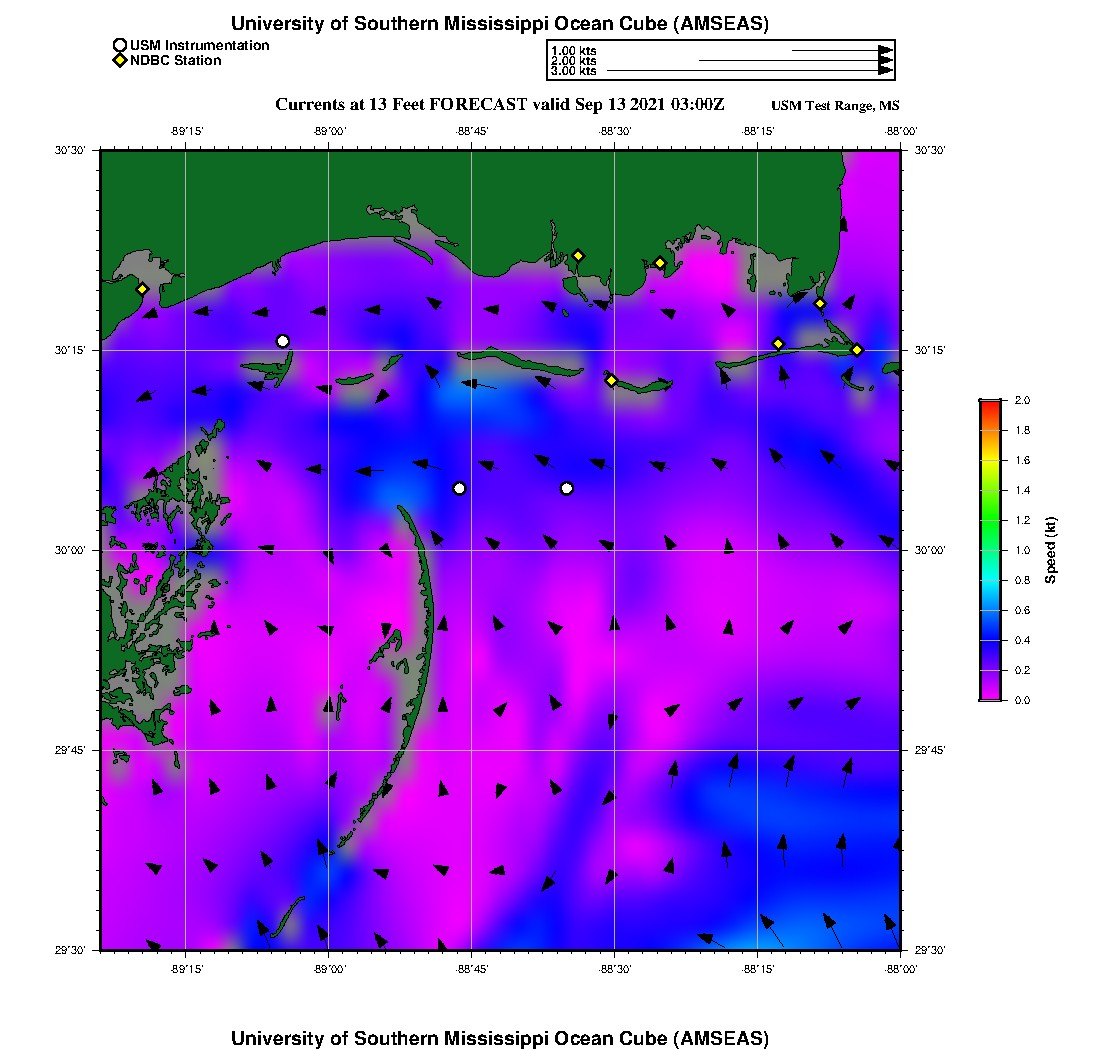Click the northernmost USM instrumentation circle on map
Viewport: 1100px width, 1050px height.
tap(283, 341)
